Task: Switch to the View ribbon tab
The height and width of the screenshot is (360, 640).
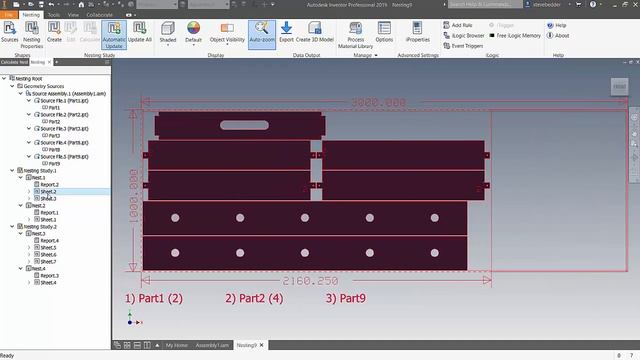Action: coord(73,15)
